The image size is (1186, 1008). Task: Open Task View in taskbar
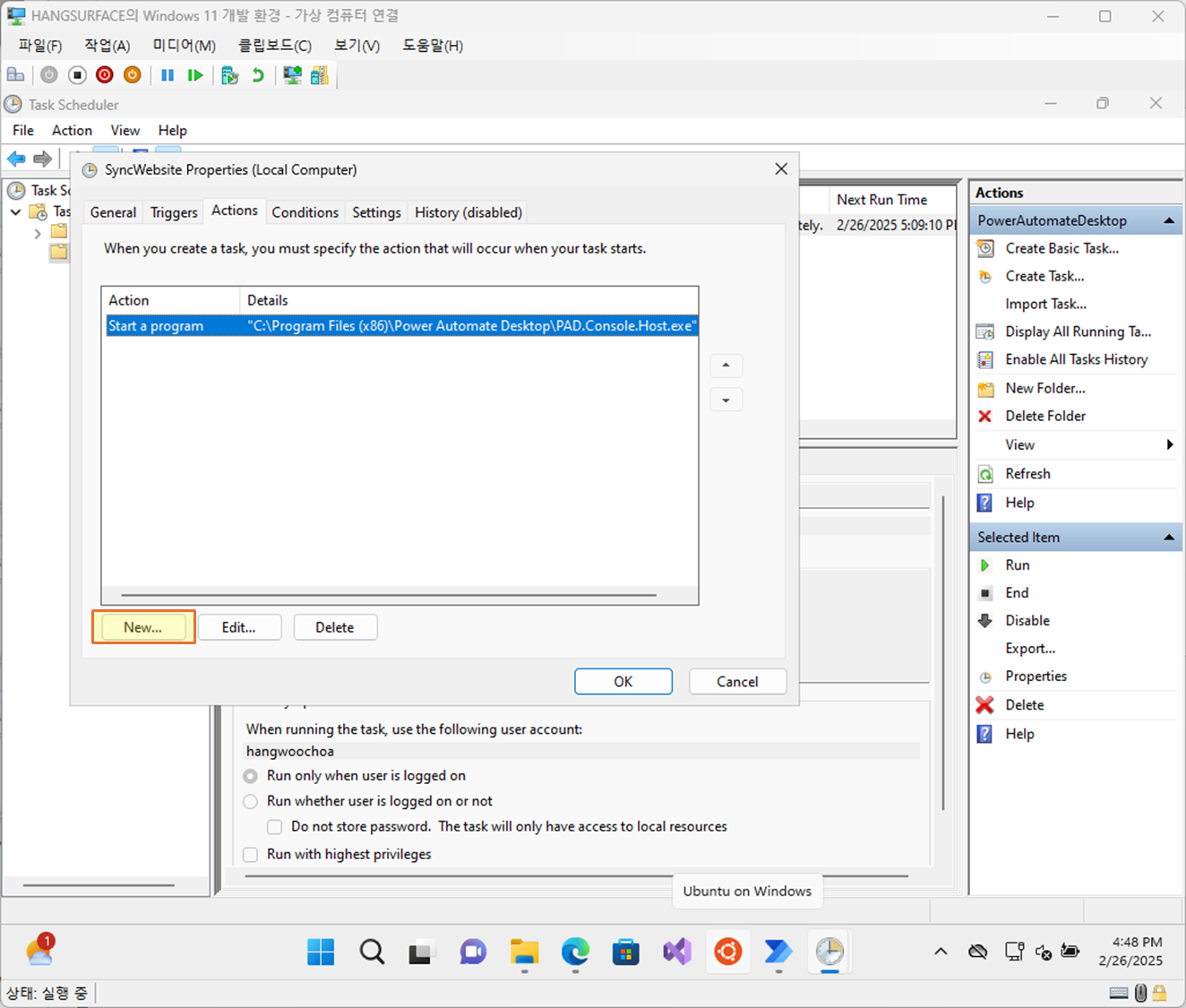click(x=421, y=952)
